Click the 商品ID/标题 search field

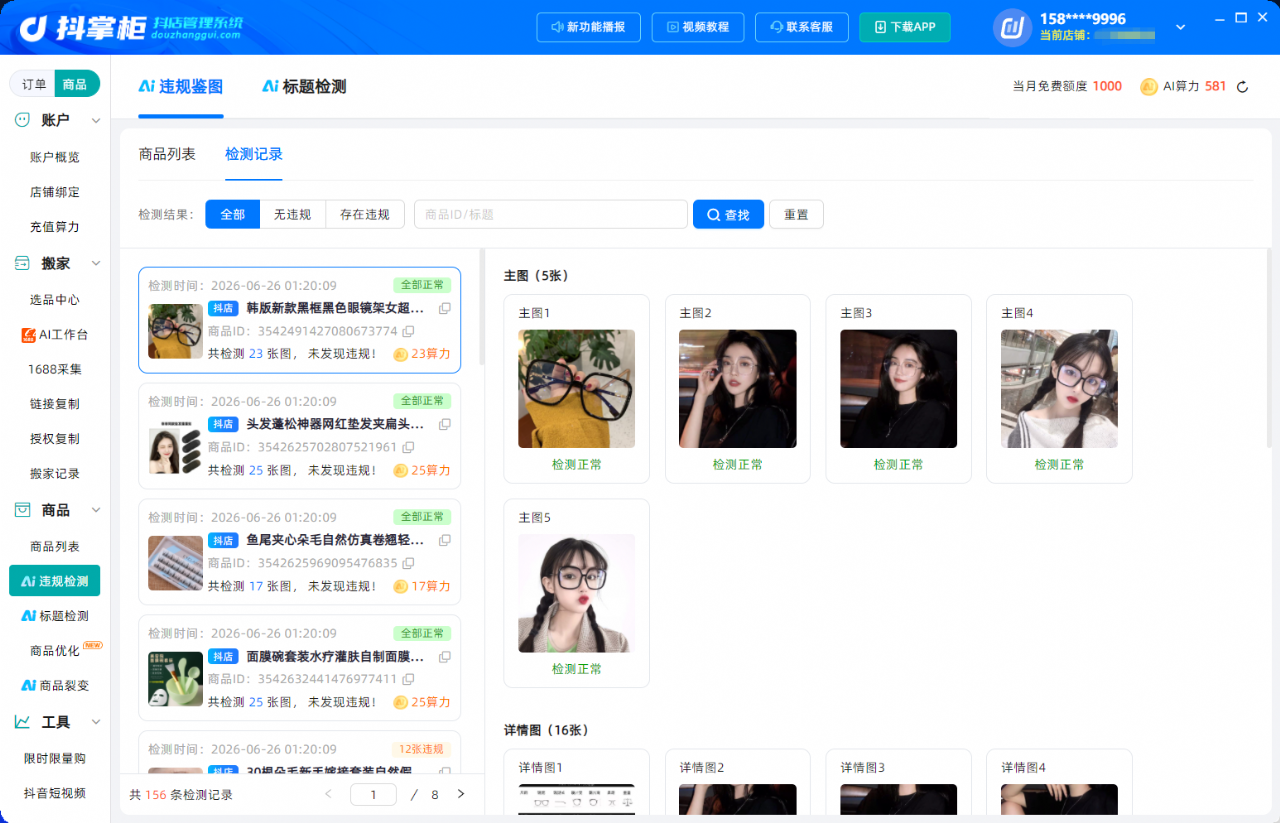coord(551,214)
